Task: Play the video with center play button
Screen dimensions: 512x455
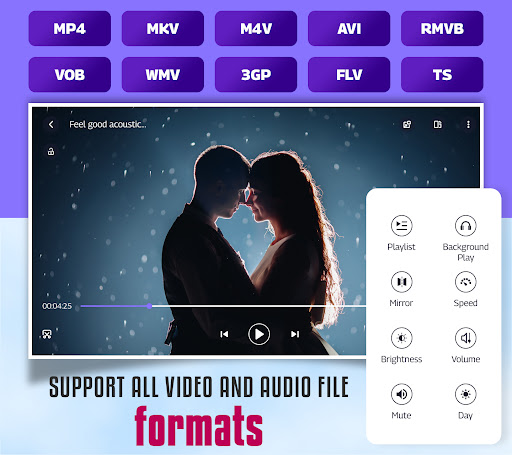Action: pos(259,334)
